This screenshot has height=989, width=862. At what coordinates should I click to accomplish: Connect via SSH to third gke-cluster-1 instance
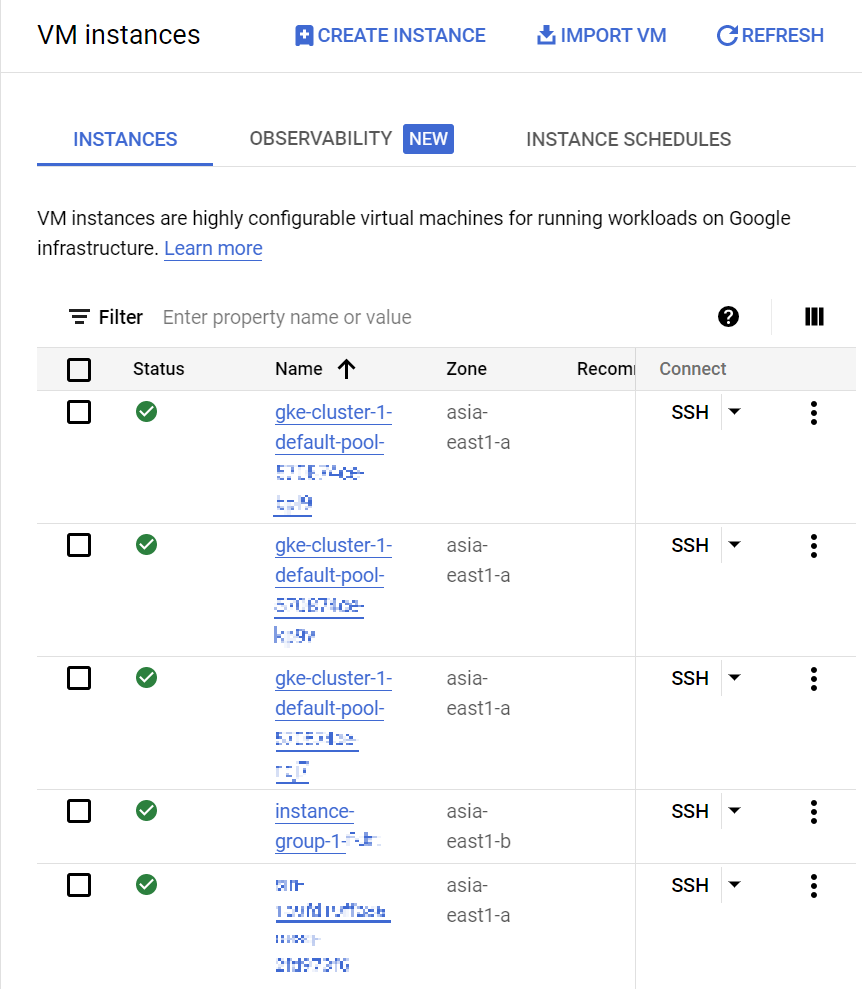click(x=690, y=679)
